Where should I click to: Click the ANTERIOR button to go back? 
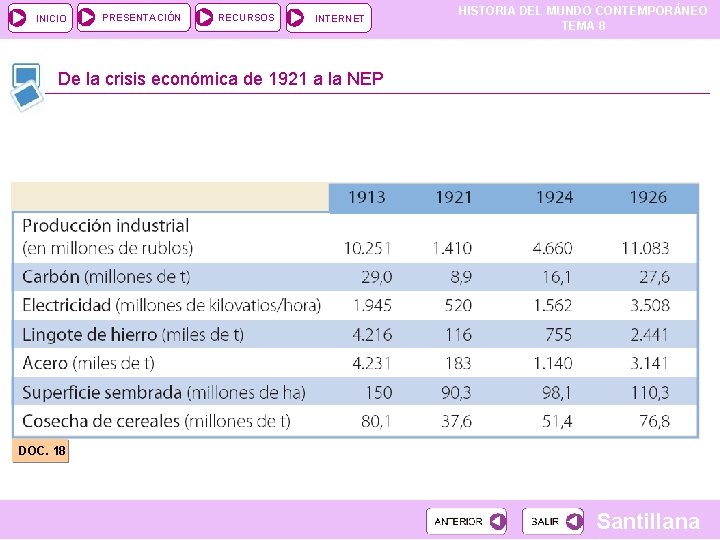467,521
